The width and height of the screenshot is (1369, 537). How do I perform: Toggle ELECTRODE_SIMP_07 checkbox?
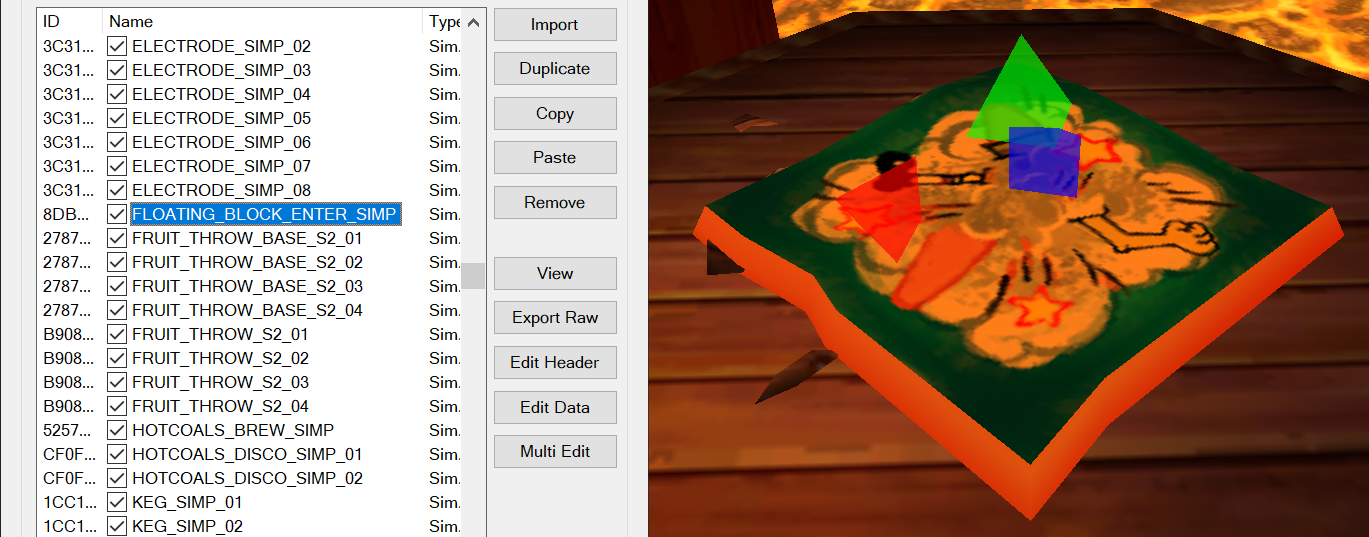click(x=117, y=166)
